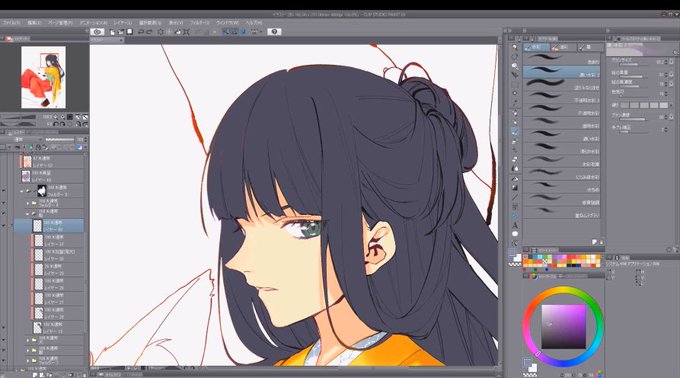
Task: Toggle visibility of the selected highlighted layer
Action: [3, 226]
